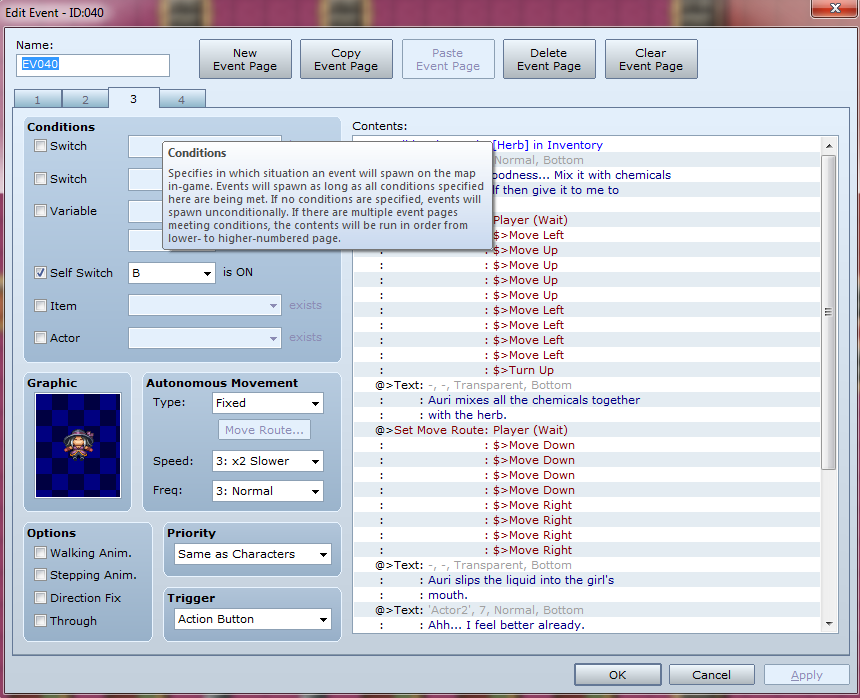
Task: Click Copy Event Page button
Action: pos(346,59)
